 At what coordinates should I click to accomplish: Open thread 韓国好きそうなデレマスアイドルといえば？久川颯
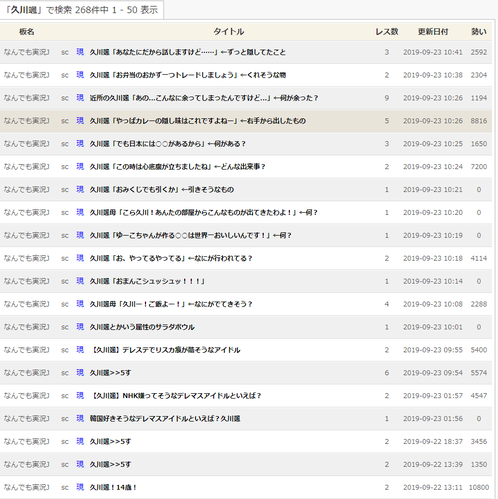pos(165,419)
